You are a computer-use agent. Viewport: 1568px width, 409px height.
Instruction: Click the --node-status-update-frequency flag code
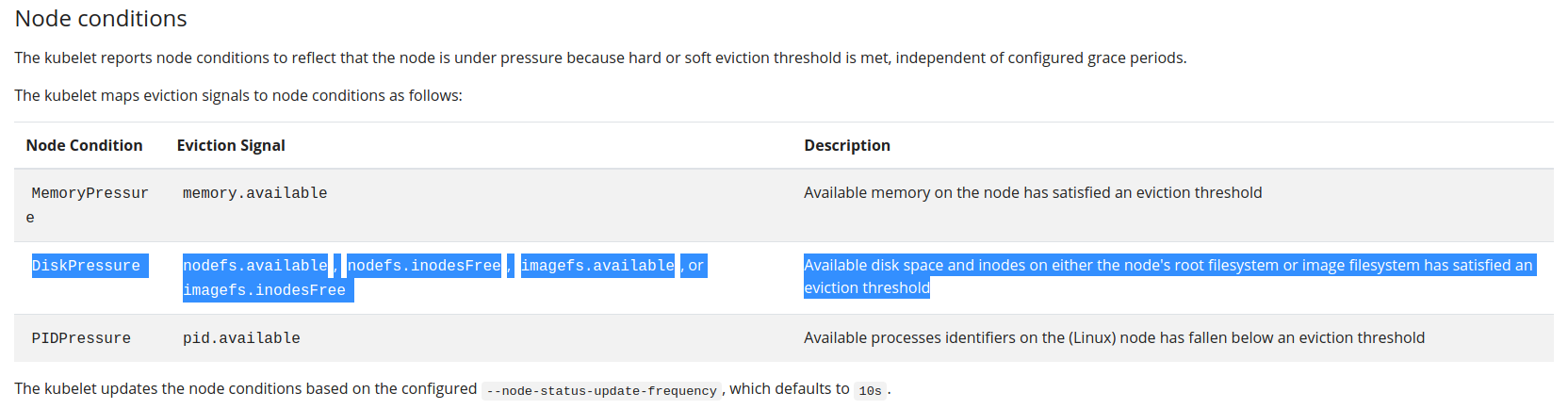click(601, 390)
